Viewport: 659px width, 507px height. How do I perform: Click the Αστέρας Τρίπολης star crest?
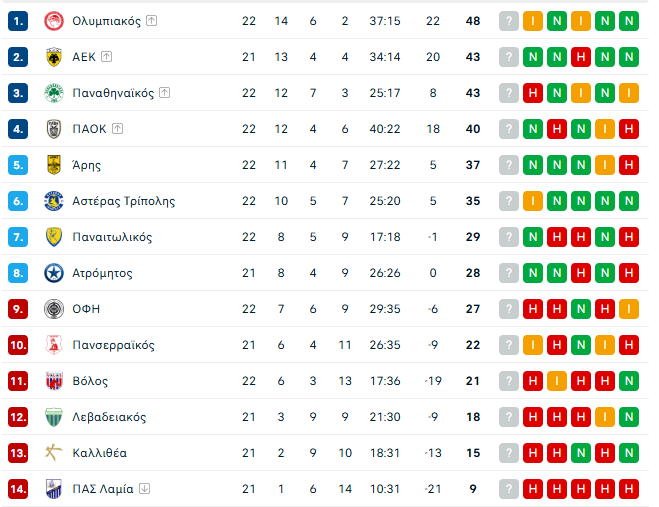coord(54,201)
